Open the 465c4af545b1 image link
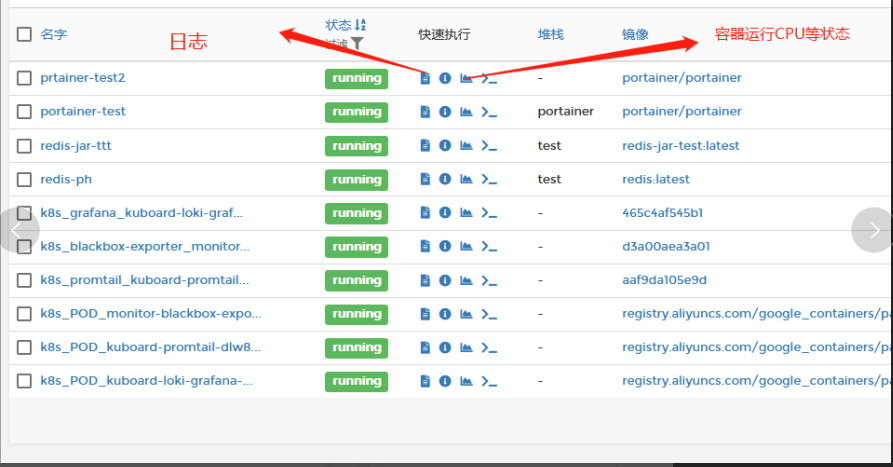The width and height of the screenshot is (893, 467). (x=662, y=213)
